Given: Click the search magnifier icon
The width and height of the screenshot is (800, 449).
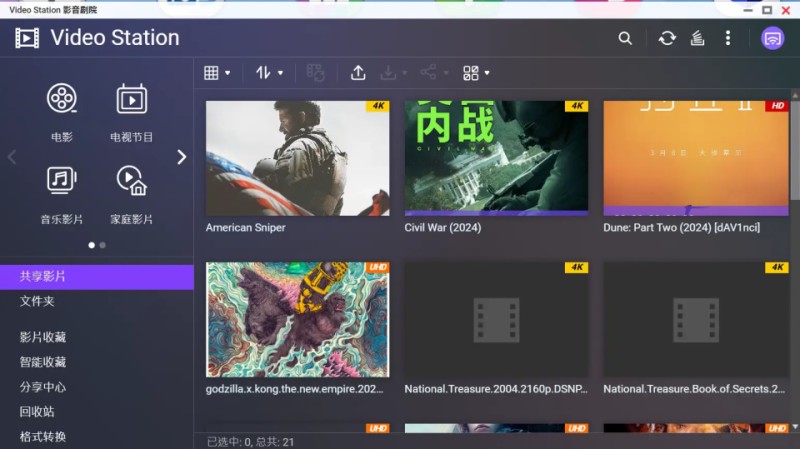Looking at the screenshot, I should coord(625,38).
